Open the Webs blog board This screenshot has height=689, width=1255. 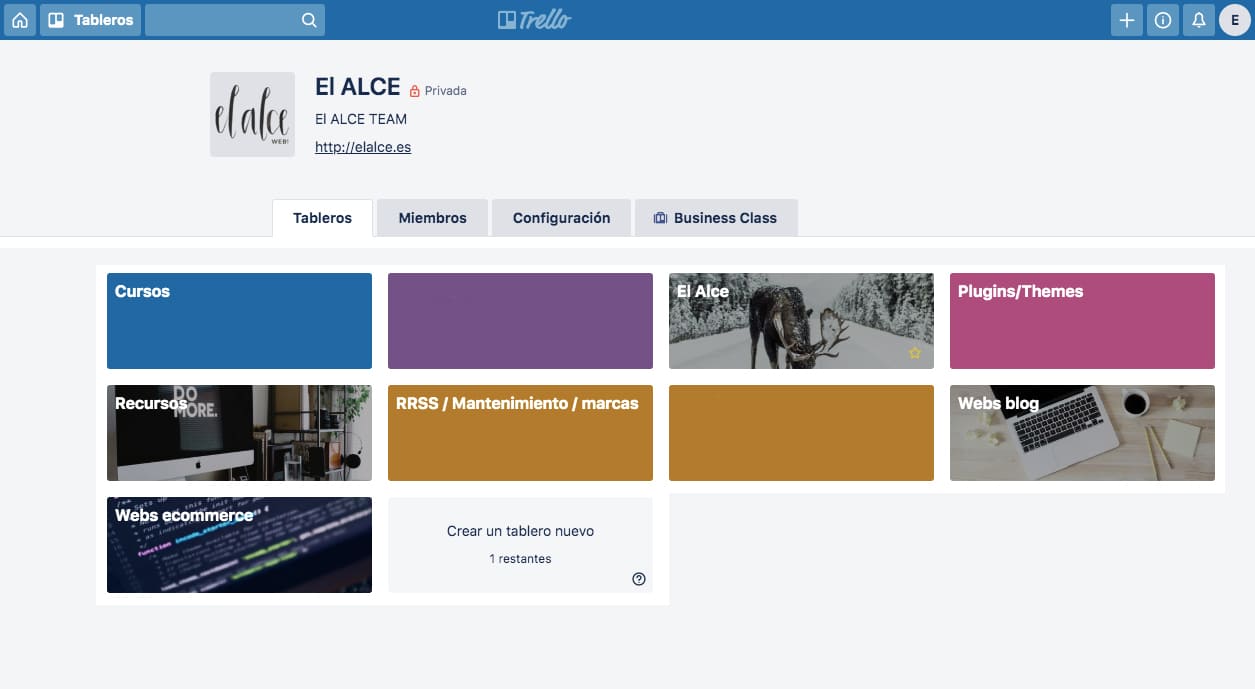point(1082,433)
